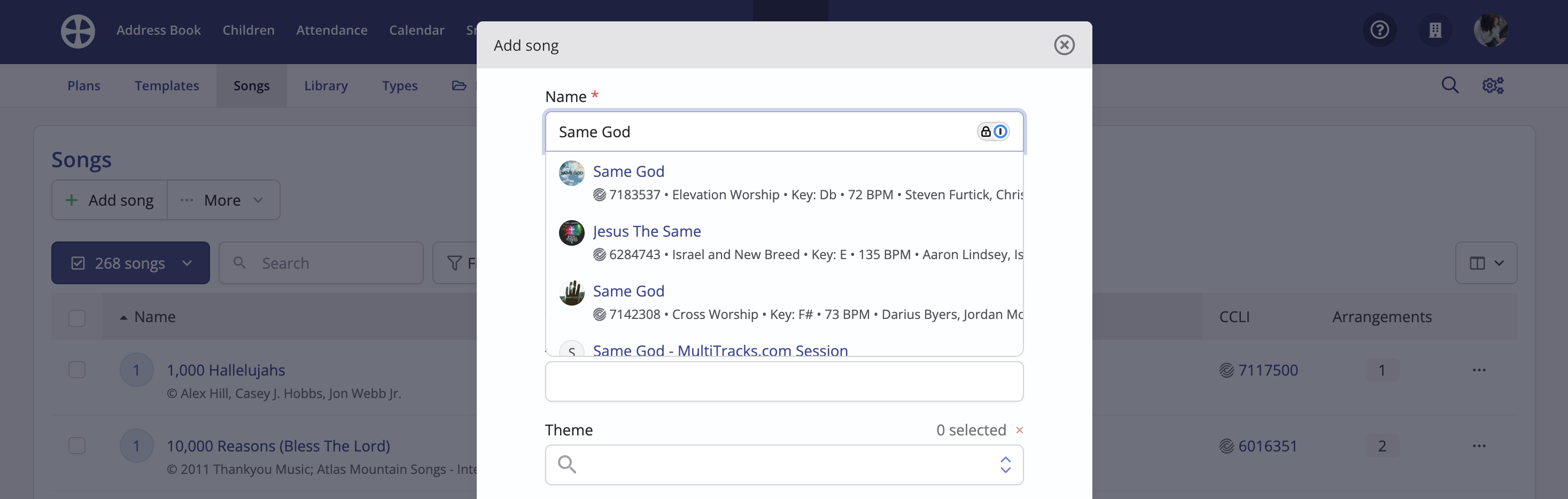Click the filter funnel icon
The width and height of the screenshot is (1568, 499).
click(x=454, y=263)
